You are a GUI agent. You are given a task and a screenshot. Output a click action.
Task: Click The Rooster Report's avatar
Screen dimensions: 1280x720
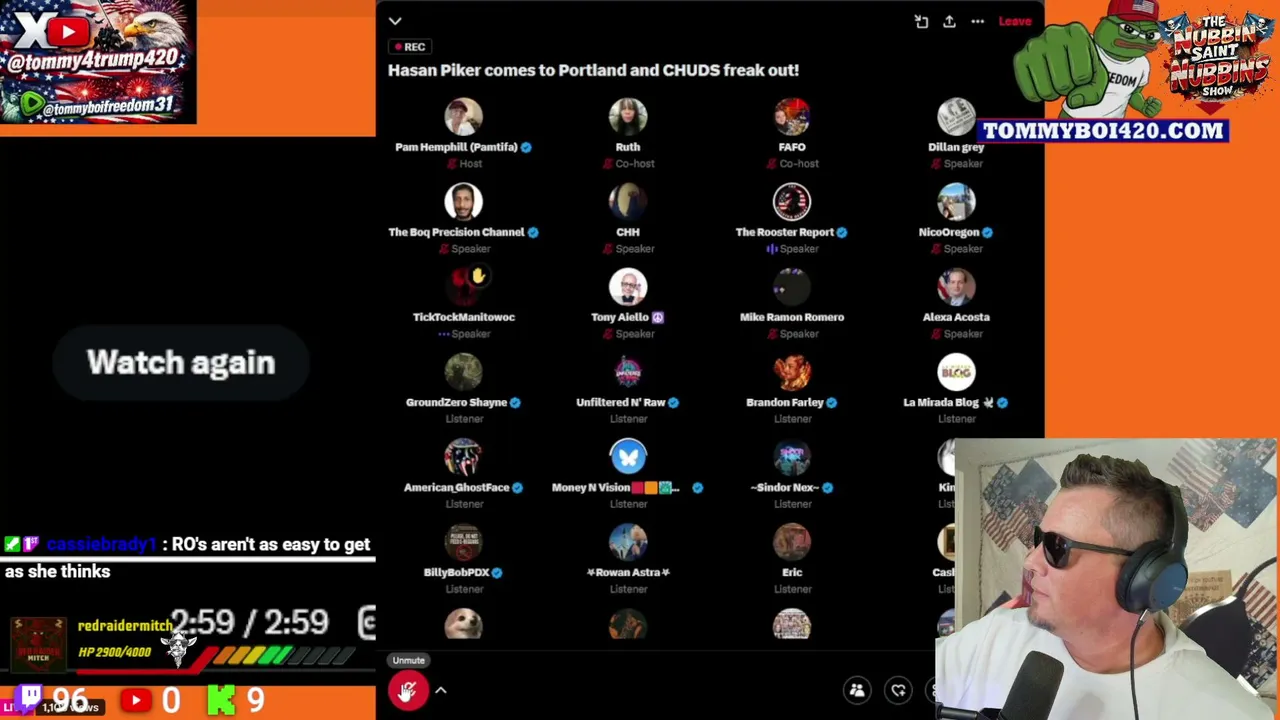coord(792,202)
